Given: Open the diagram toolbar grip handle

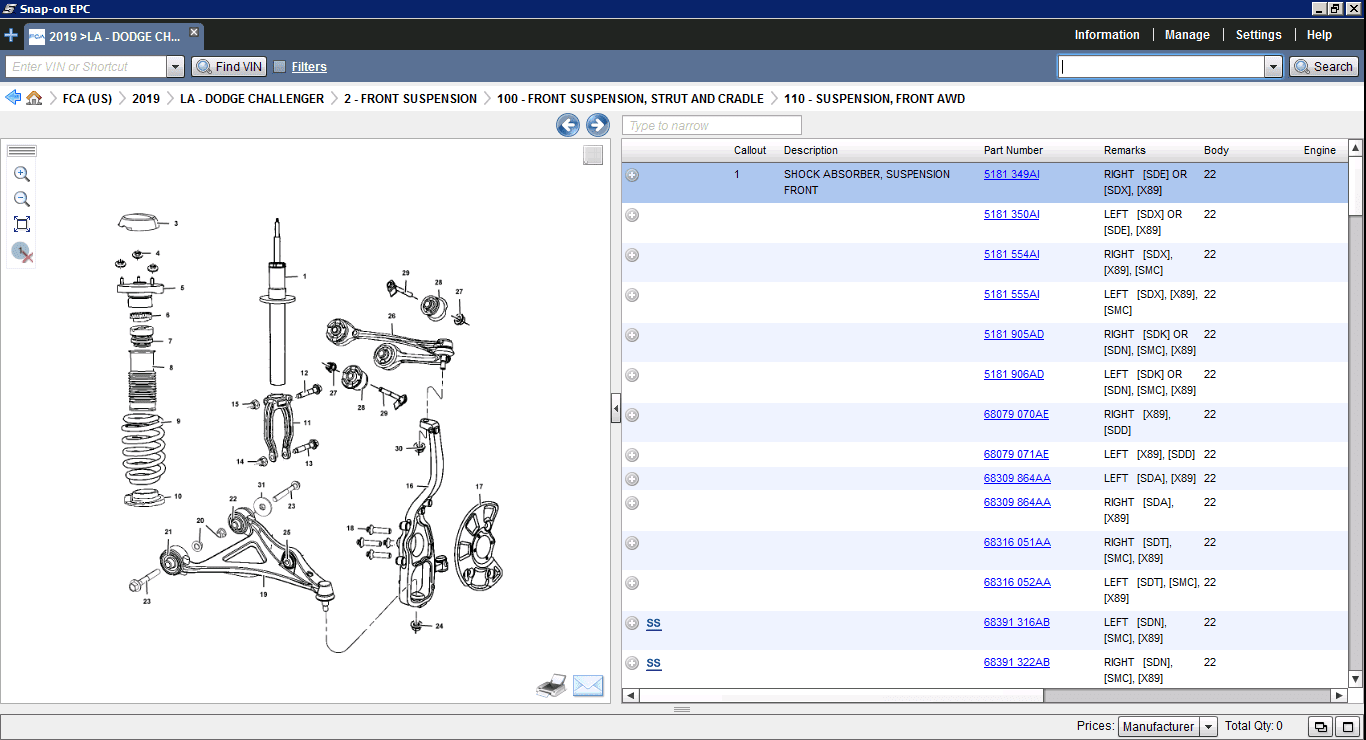Looking at the screenshot, I should point(22,151).
